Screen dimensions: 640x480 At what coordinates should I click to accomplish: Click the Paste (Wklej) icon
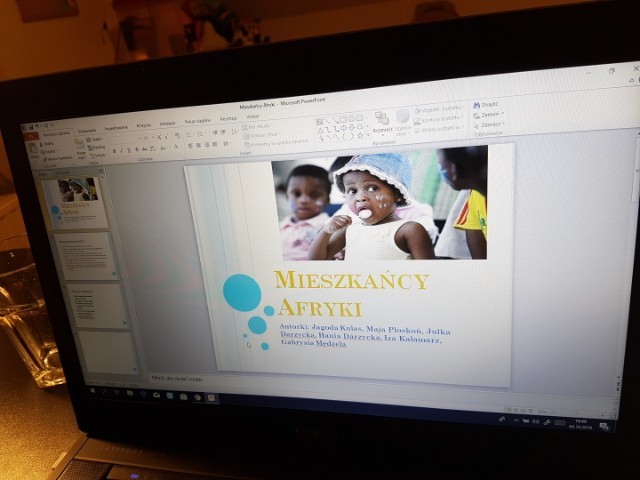(x=32, y=150)
